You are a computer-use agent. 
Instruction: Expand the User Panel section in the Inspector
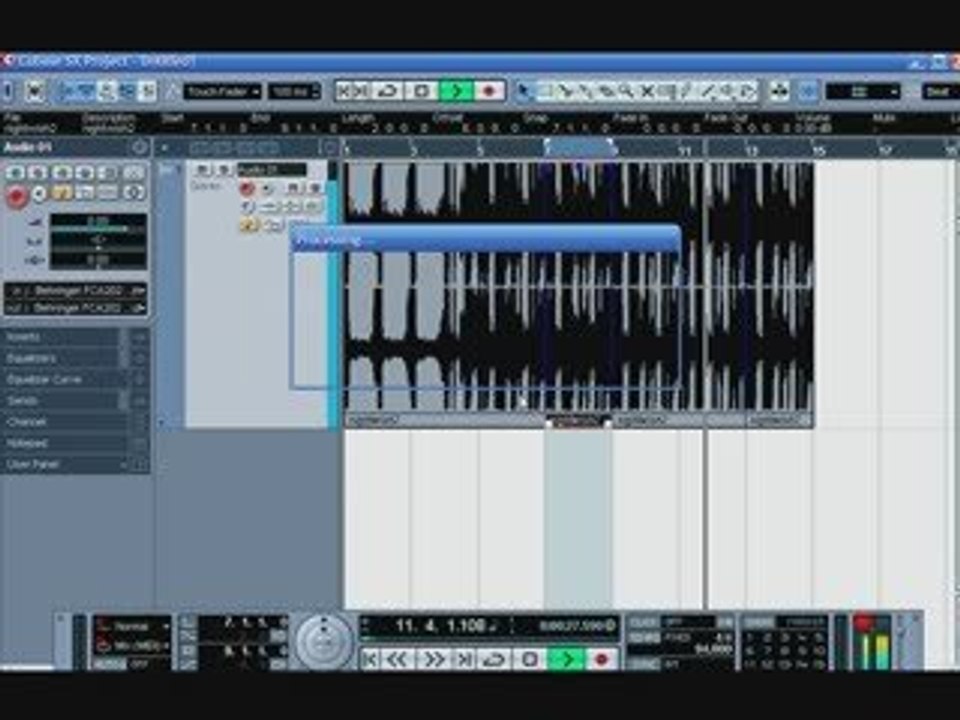(x=75, y=465)
